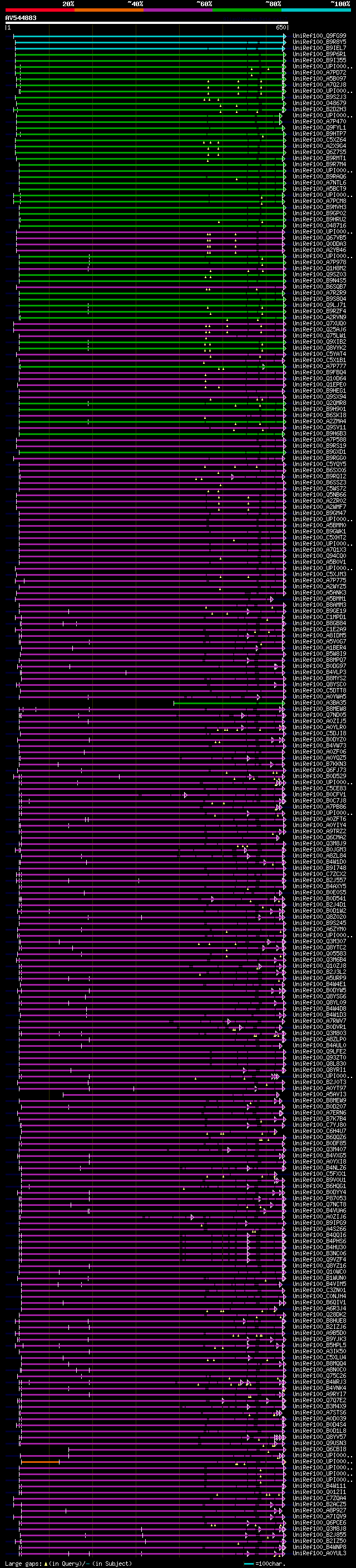Click the green ~80% identity legend segment
Image resolution: width=356 pixels, height=1568 pixels.
click(247, 10)
